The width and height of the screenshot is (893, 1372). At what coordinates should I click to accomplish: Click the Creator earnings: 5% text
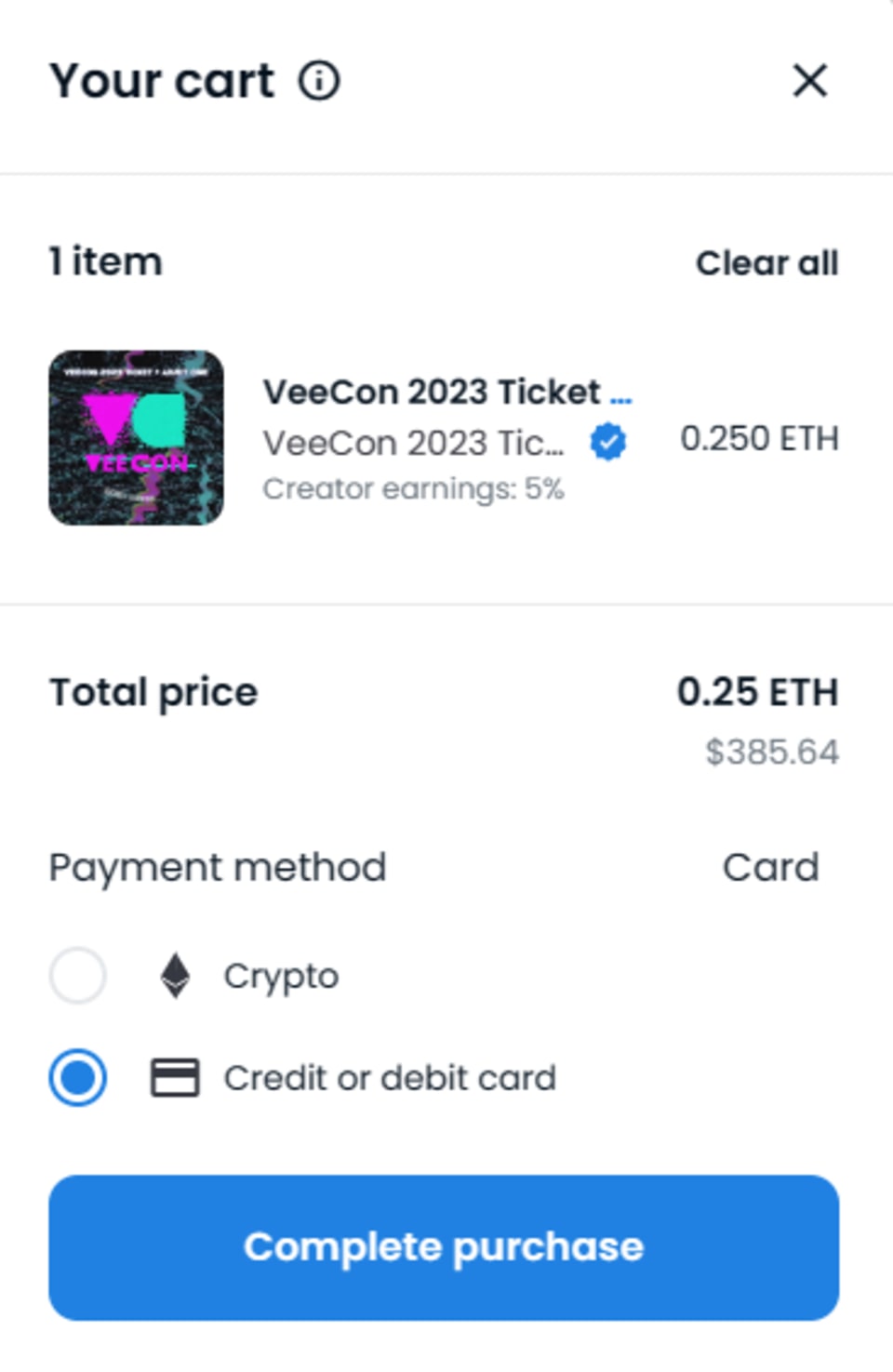click(413, 488)
